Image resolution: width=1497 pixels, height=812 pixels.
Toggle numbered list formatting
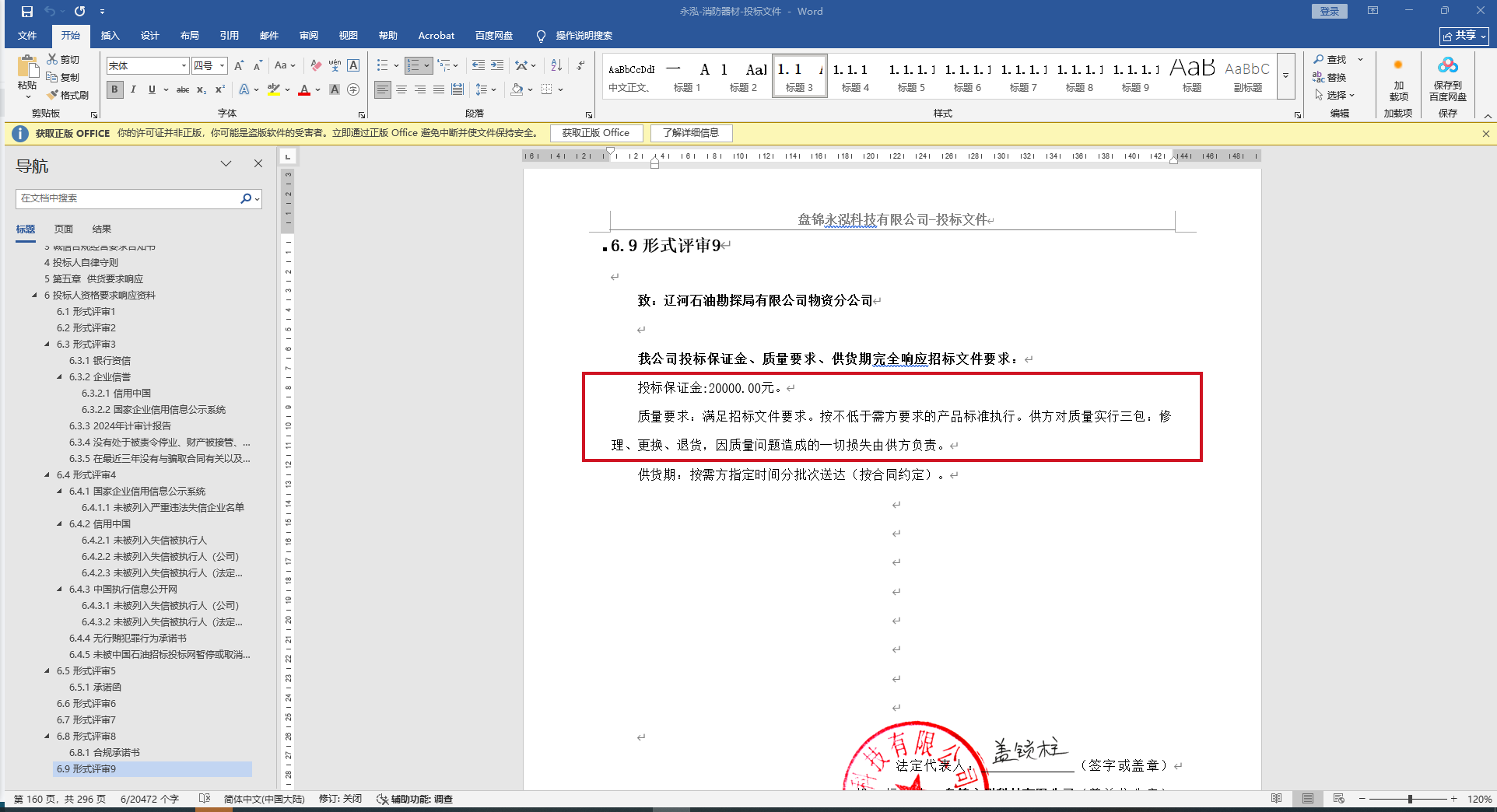coord(413,65)
